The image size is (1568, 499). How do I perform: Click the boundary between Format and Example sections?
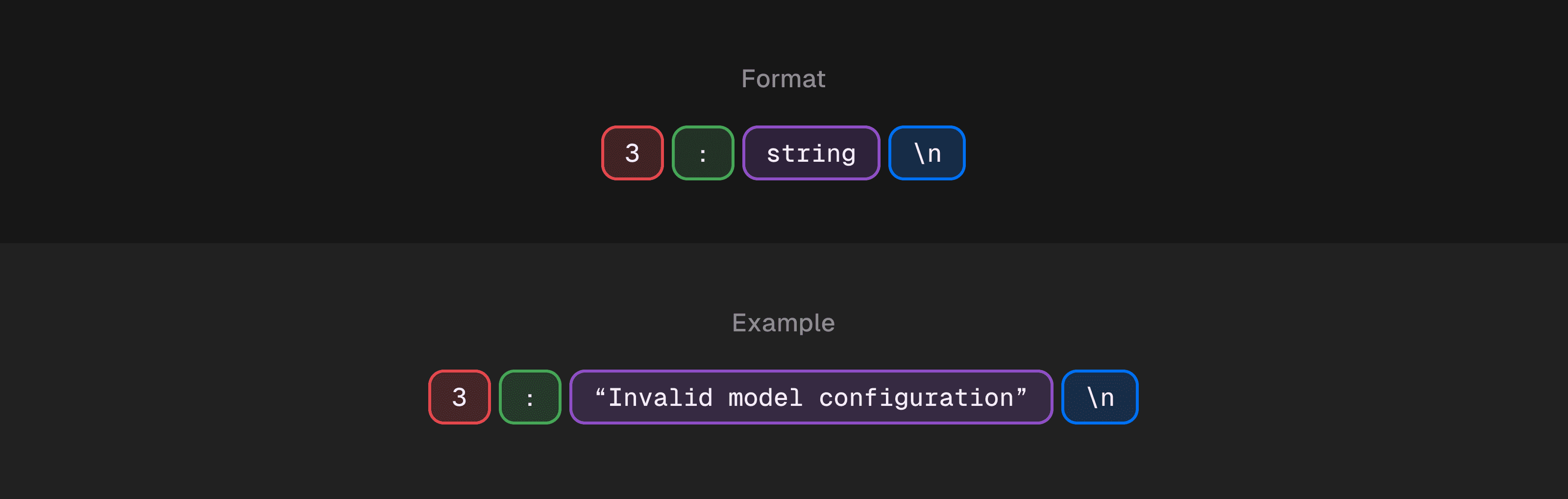(783, 243)
